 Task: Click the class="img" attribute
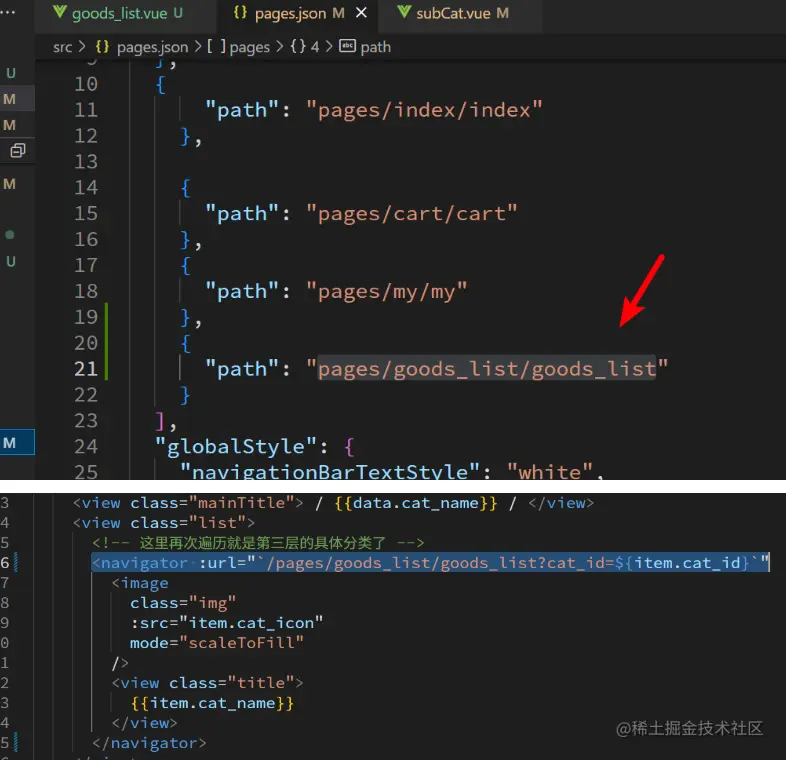click(x=183, y=603)
